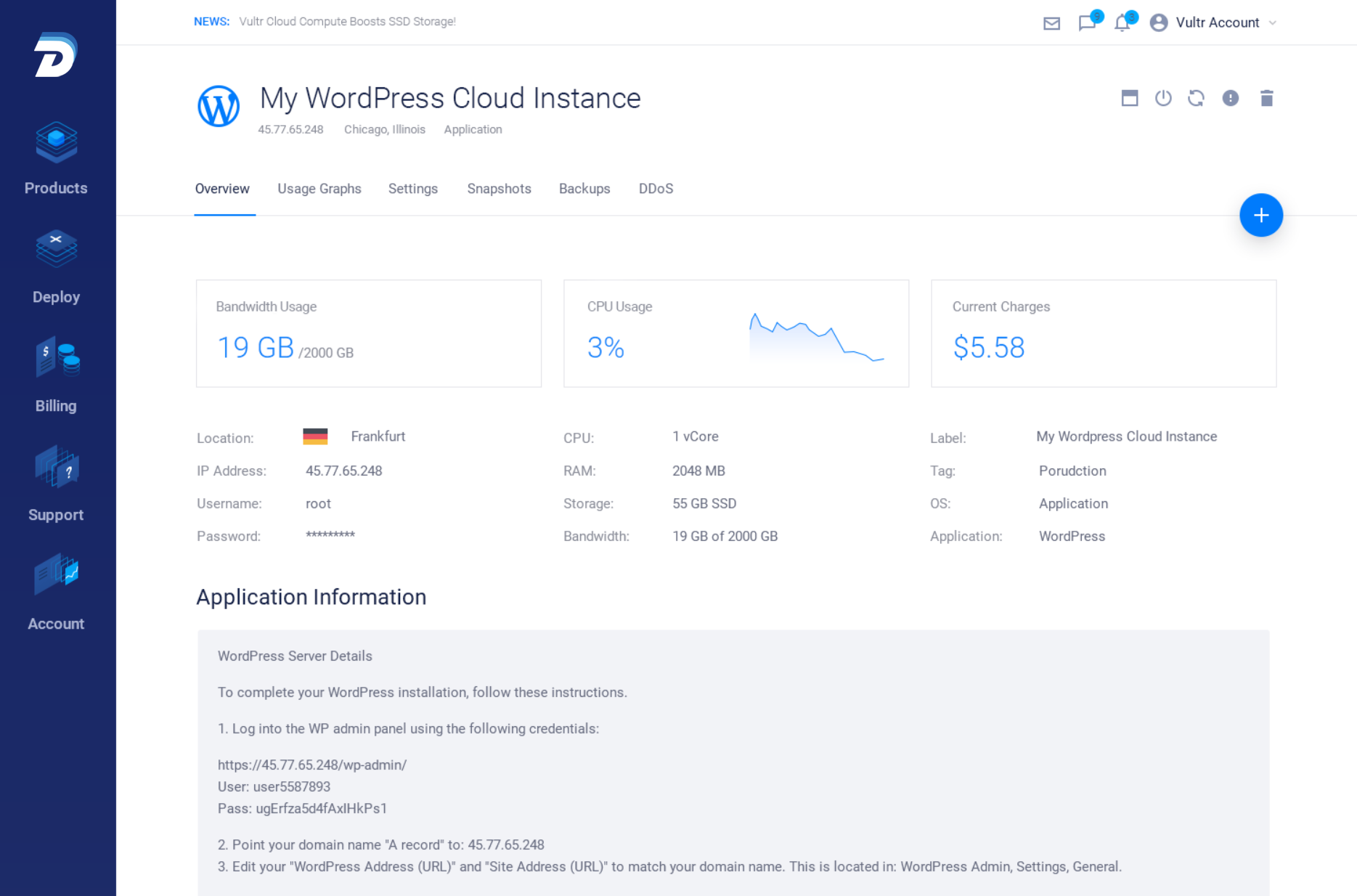The image size is (1357, 896).
Task: Open the Support sidebar section
Action: (56, 484)
